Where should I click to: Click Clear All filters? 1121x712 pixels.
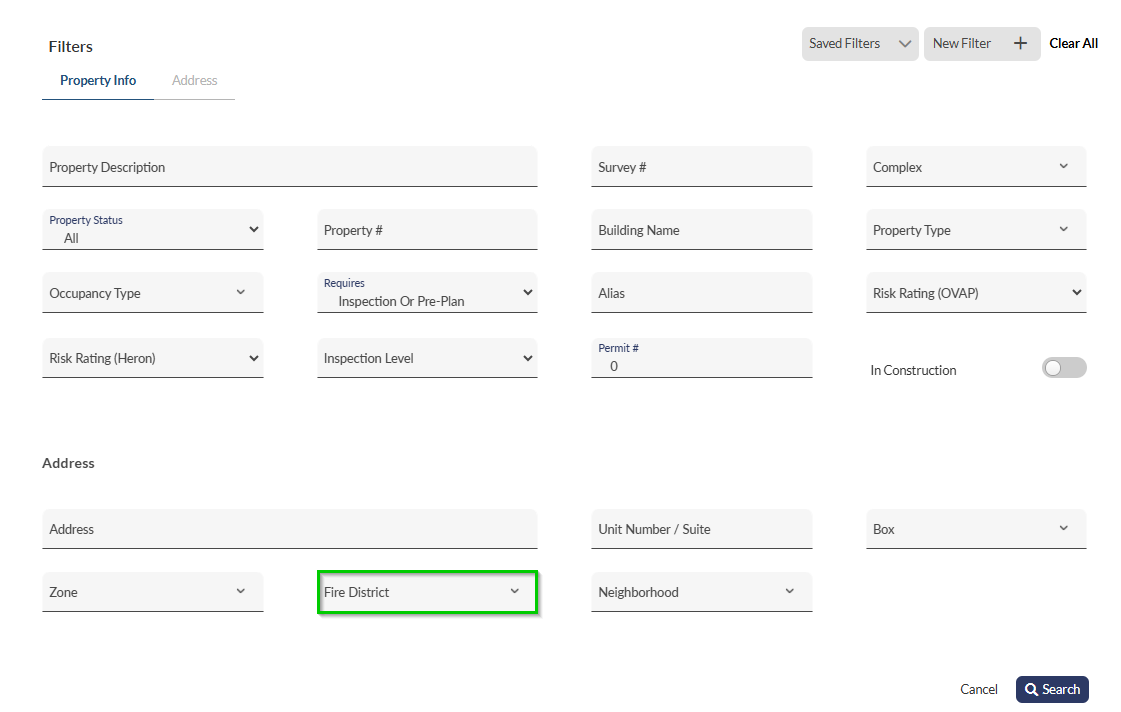(1073, 44)
